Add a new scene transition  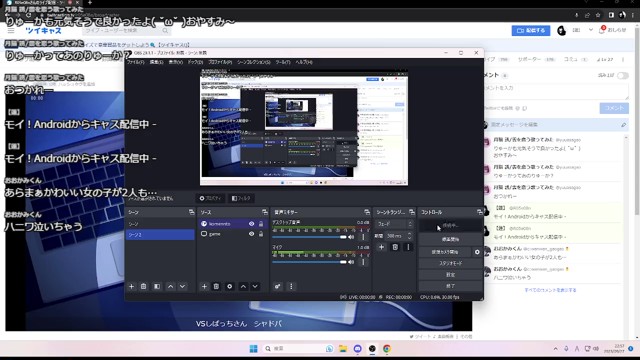click(381, 247)
